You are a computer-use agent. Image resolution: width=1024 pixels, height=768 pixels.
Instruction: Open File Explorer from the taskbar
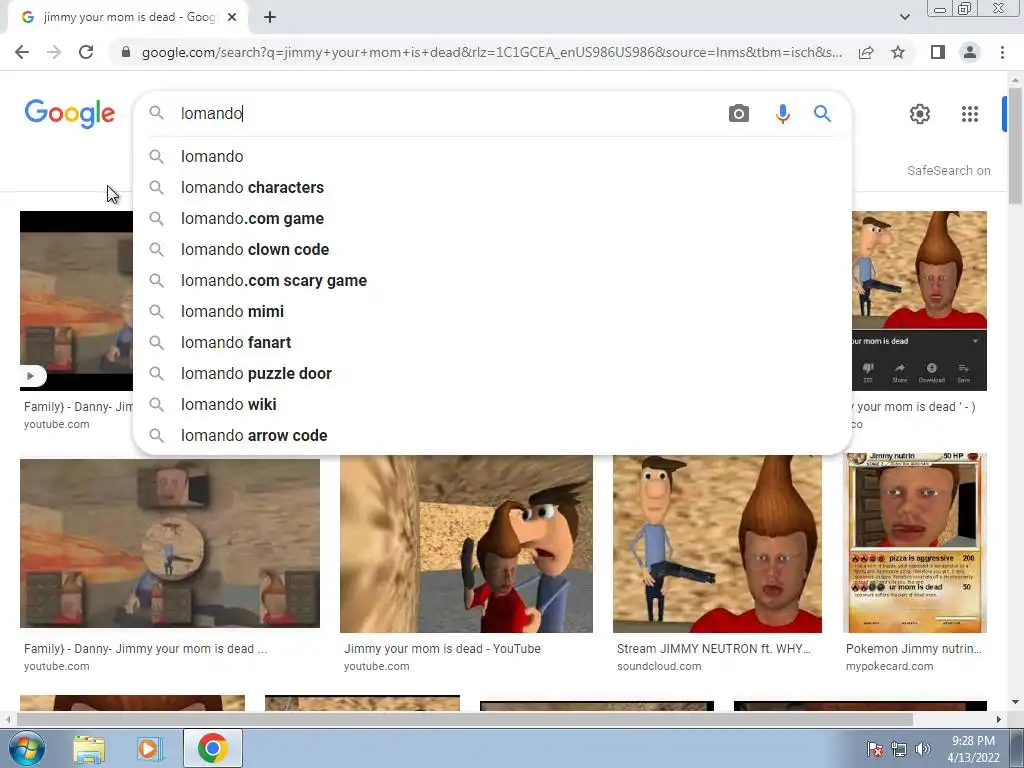pos(89,749)
